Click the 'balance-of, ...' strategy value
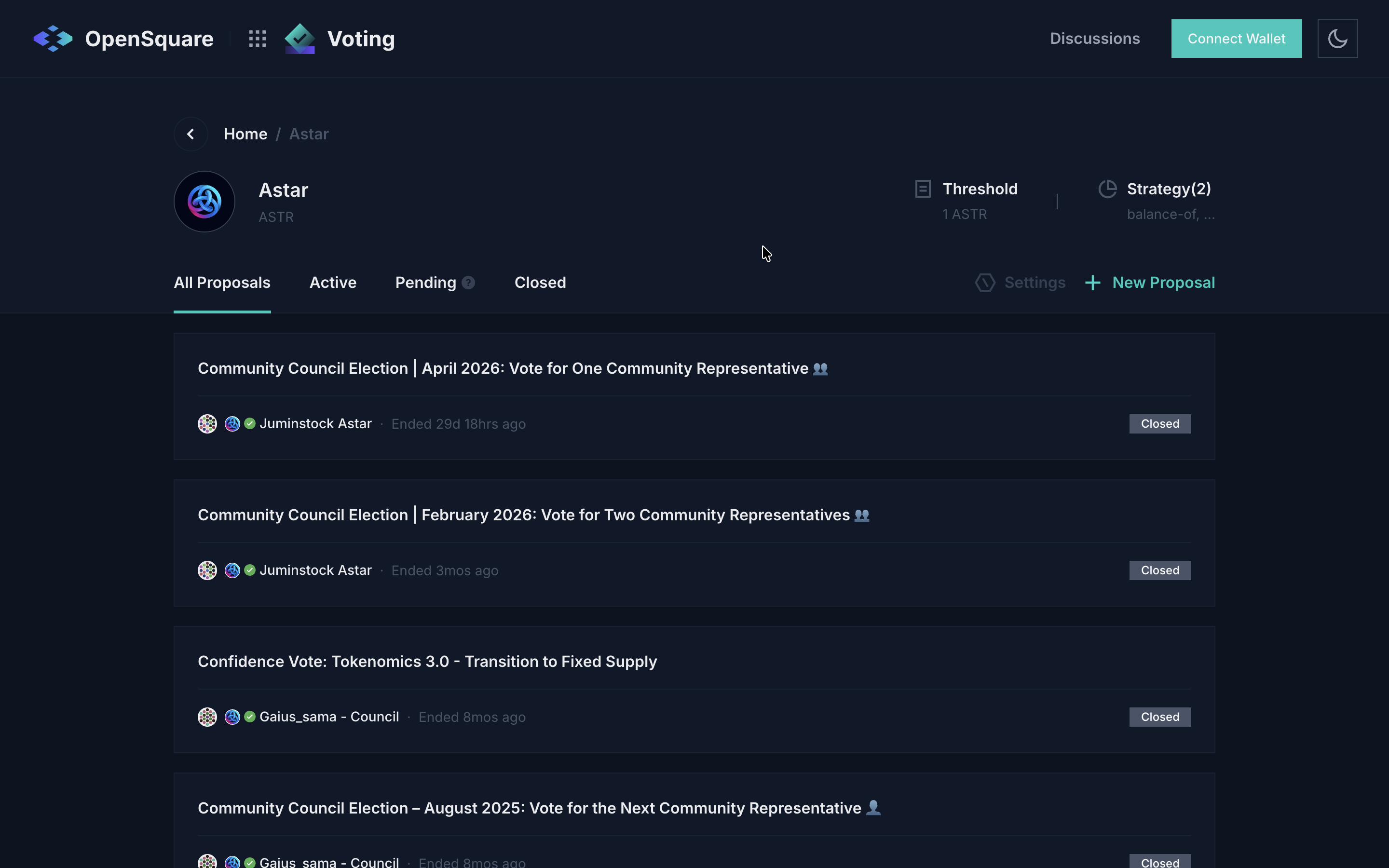The image size is (1389, 868). 1171,214
